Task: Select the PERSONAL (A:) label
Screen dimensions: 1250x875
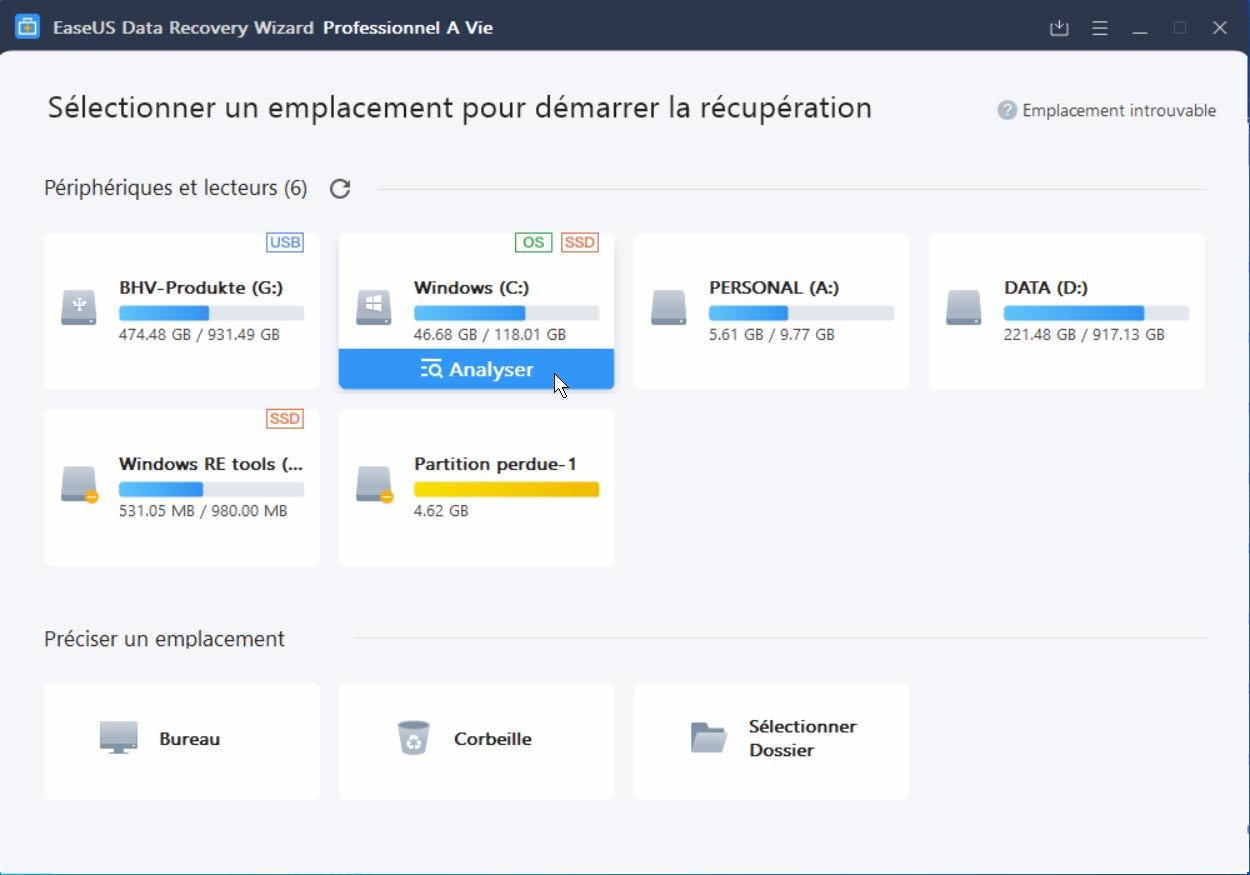Action: 774,288
